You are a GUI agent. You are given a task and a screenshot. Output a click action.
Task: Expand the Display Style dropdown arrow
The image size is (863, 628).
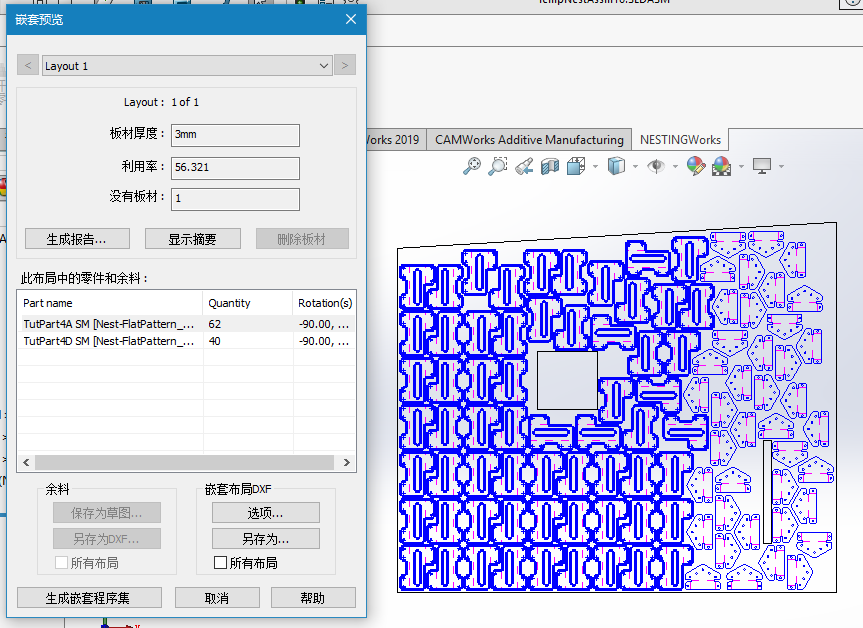[x=635, y=166]
